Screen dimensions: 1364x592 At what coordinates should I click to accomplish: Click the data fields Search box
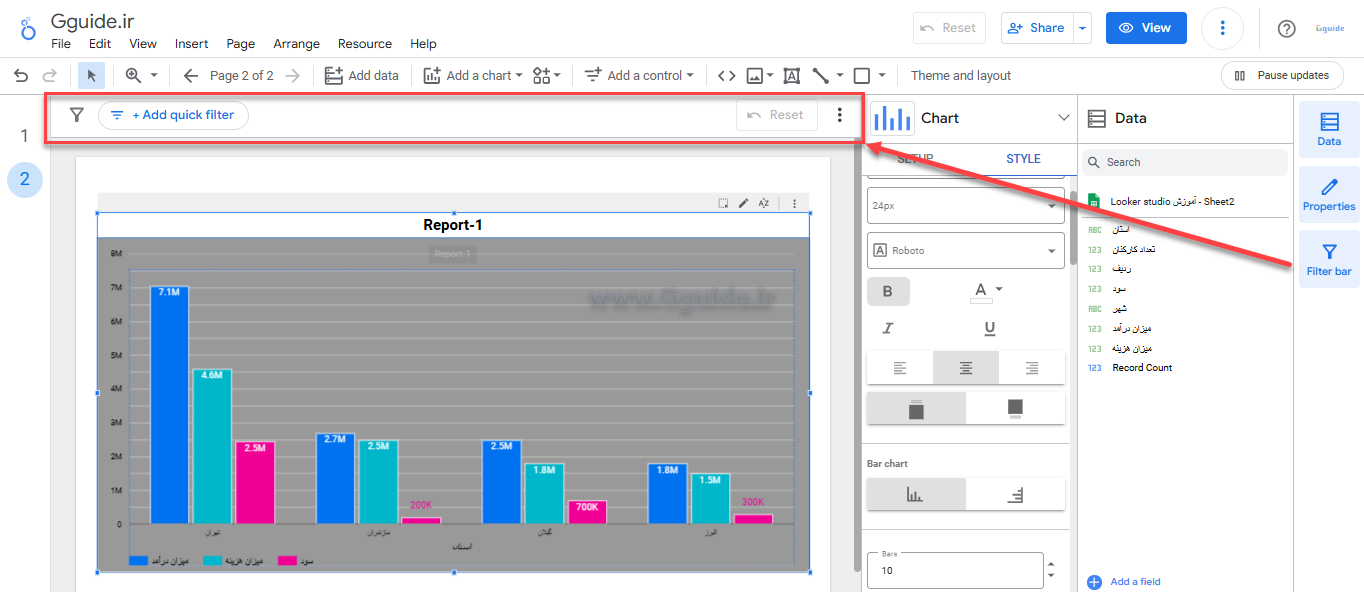(1184, 162)
